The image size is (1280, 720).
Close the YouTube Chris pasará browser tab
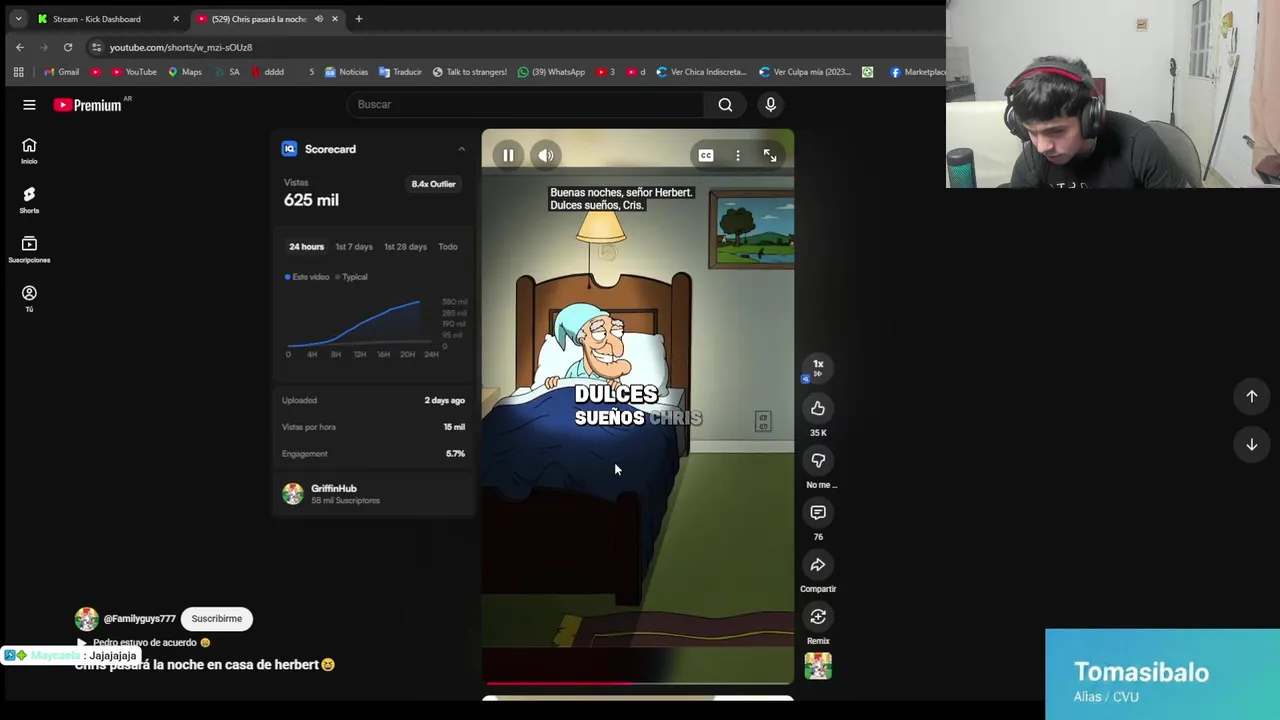point(335,19)
